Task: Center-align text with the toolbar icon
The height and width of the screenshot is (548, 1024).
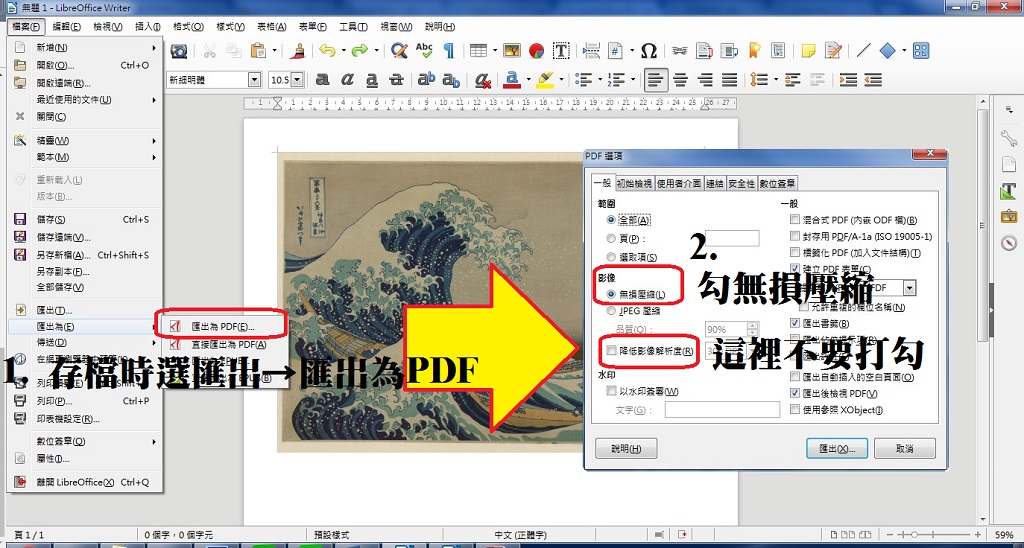Action: click(x=681, y=79)
